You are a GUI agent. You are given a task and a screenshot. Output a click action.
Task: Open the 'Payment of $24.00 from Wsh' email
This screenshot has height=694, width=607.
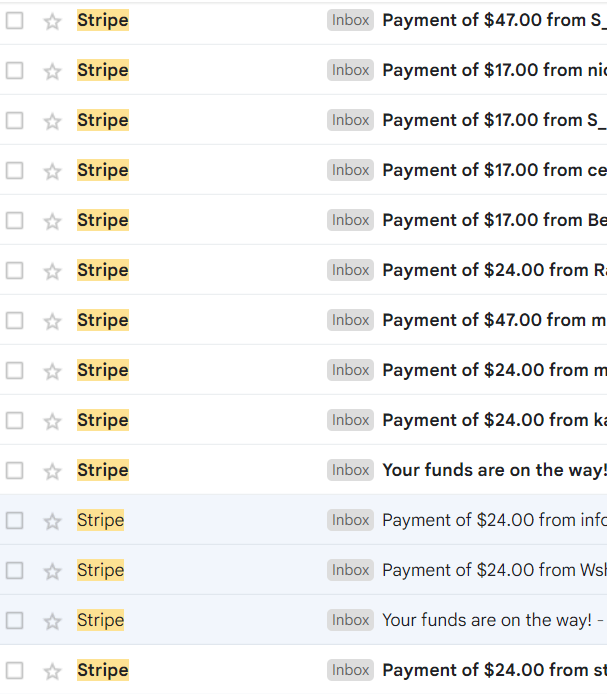point(494,570)
